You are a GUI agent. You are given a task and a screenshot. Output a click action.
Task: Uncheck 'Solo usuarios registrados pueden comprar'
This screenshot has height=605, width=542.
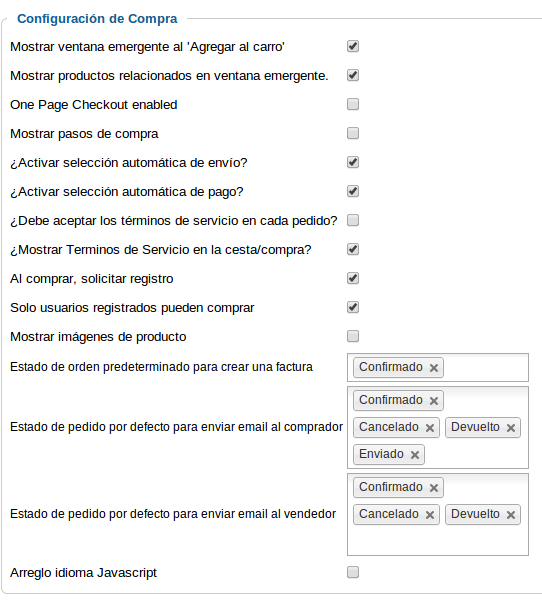click(x=353, y=307)
